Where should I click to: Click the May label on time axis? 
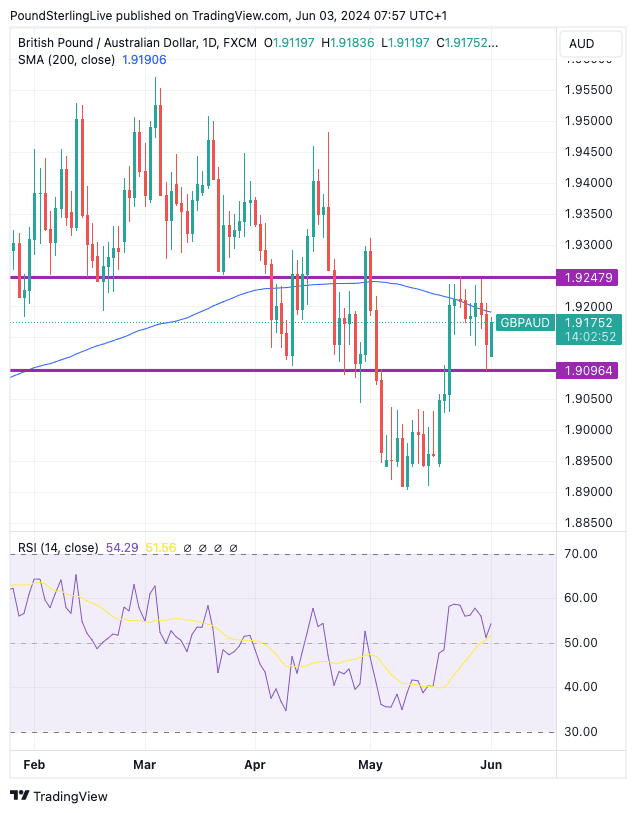pyautogui.click(x=370, y=765)
